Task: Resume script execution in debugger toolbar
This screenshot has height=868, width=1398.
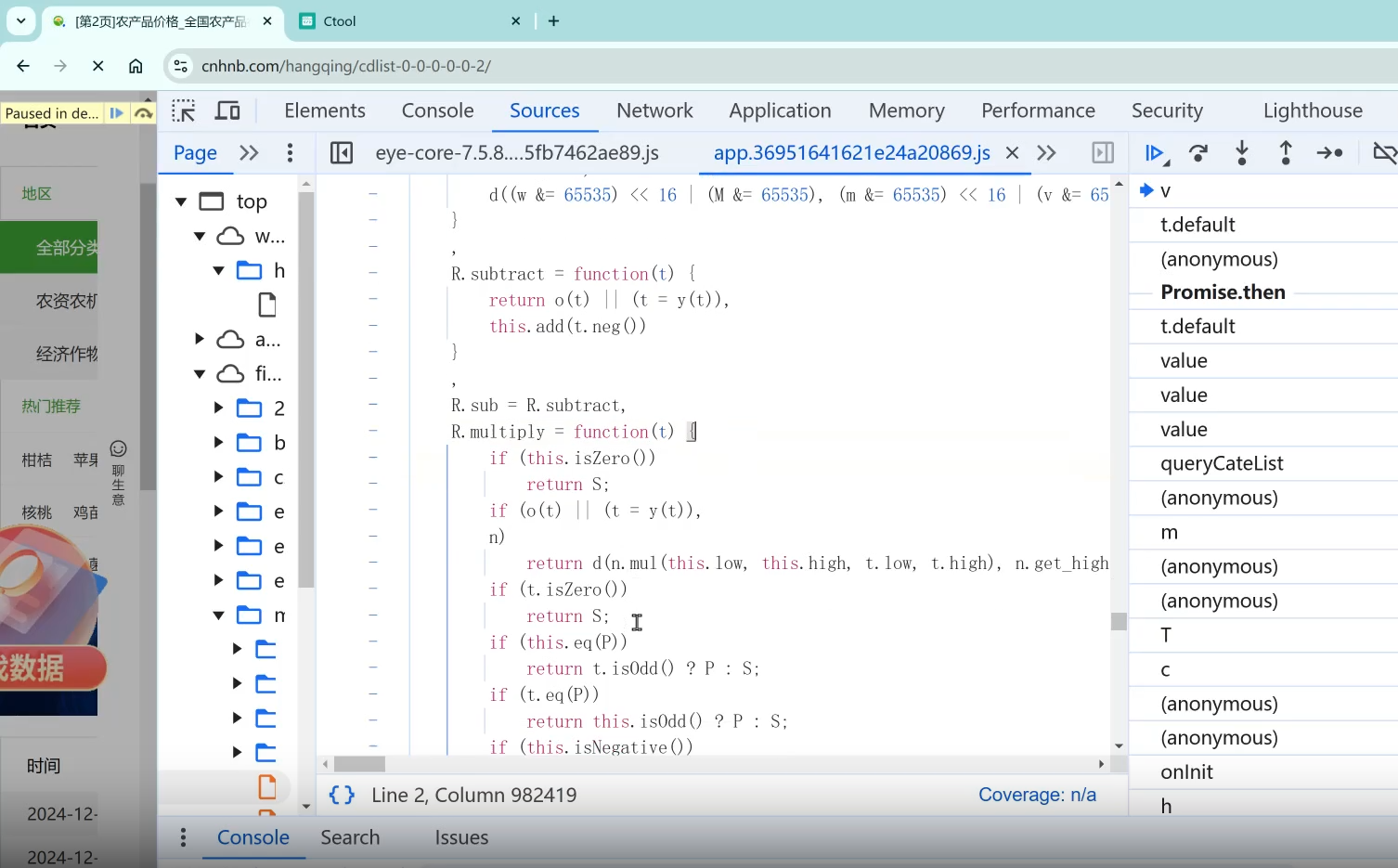Action: [1156, 153]
